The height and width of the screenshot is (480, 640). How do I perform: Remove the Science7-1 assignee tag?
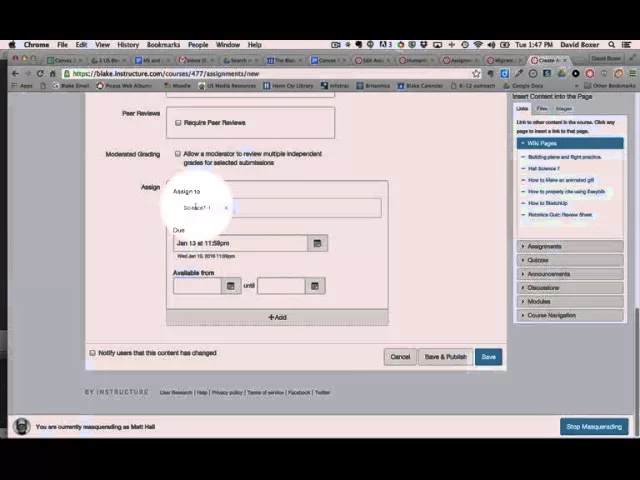coord(226,208)
